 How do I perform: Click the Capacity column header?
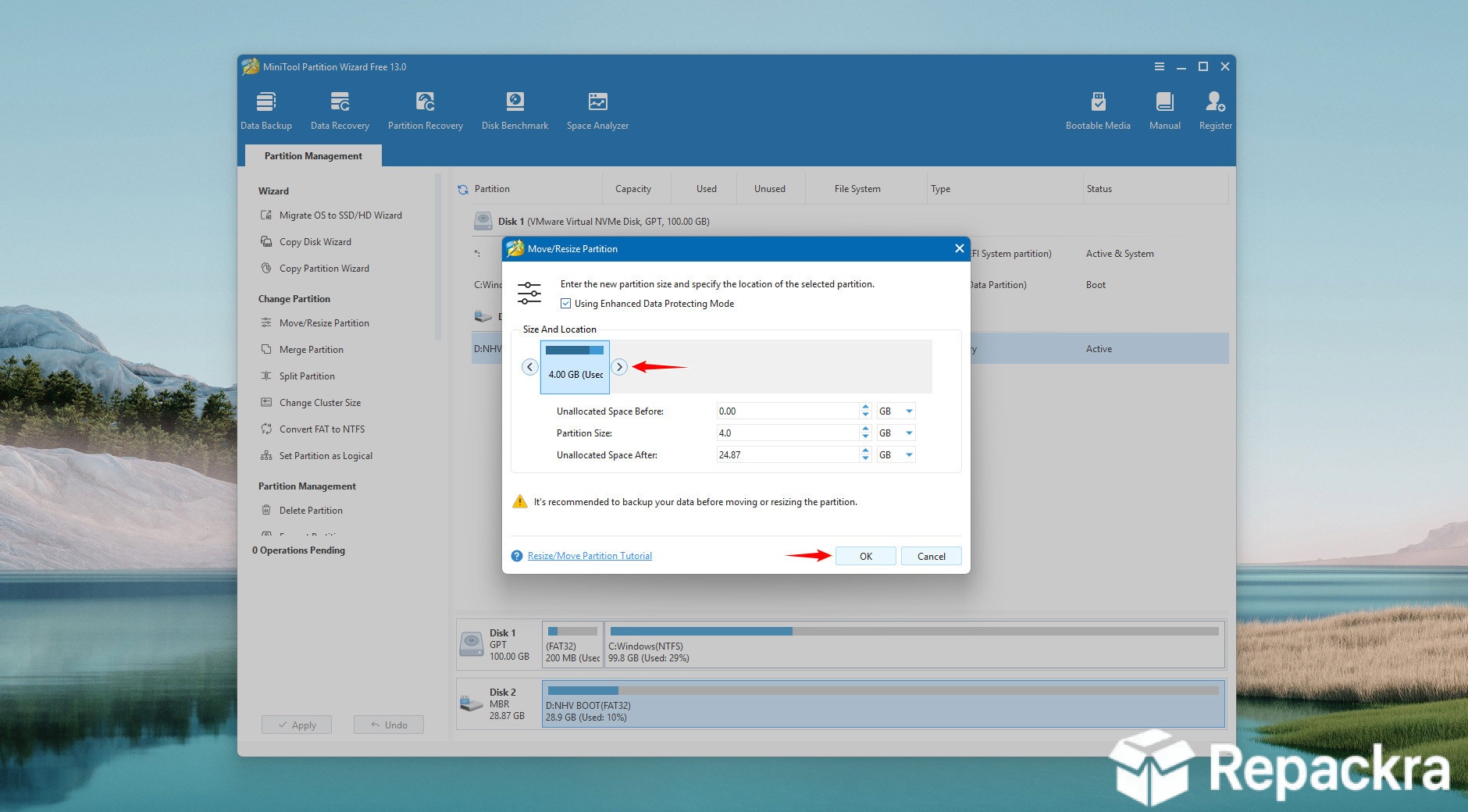[x=633, y=189]
